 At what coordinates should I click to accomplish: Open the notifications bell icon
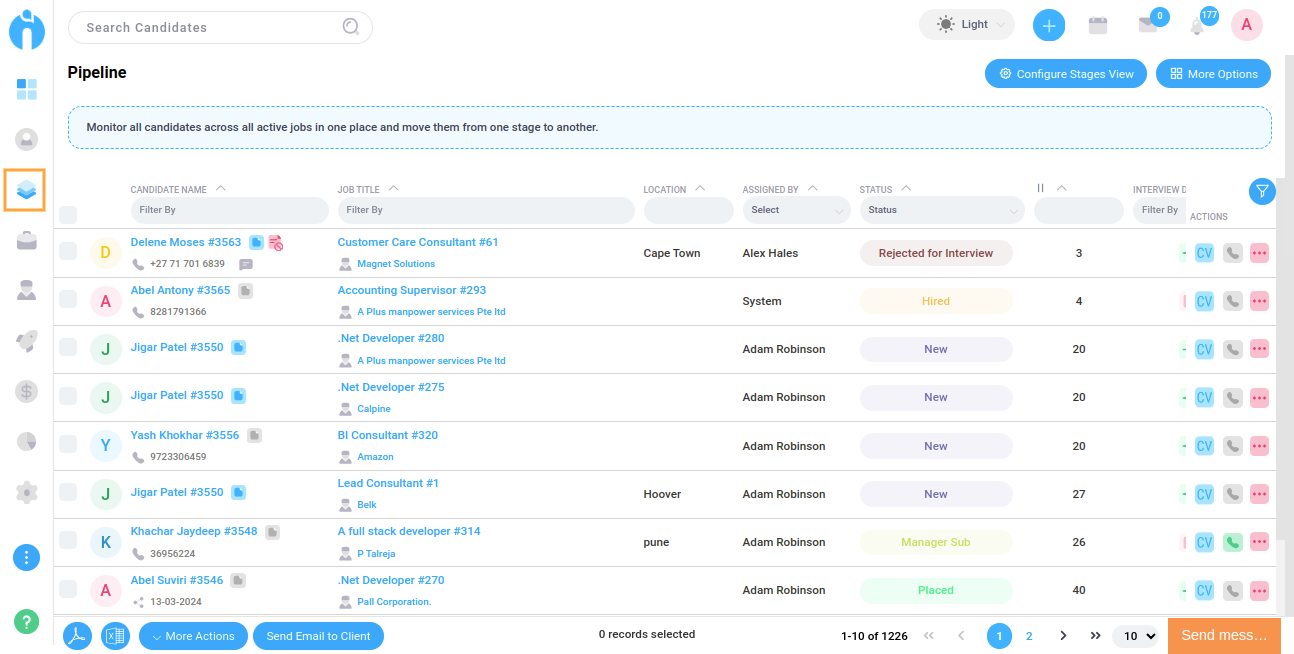(1197, 27)
